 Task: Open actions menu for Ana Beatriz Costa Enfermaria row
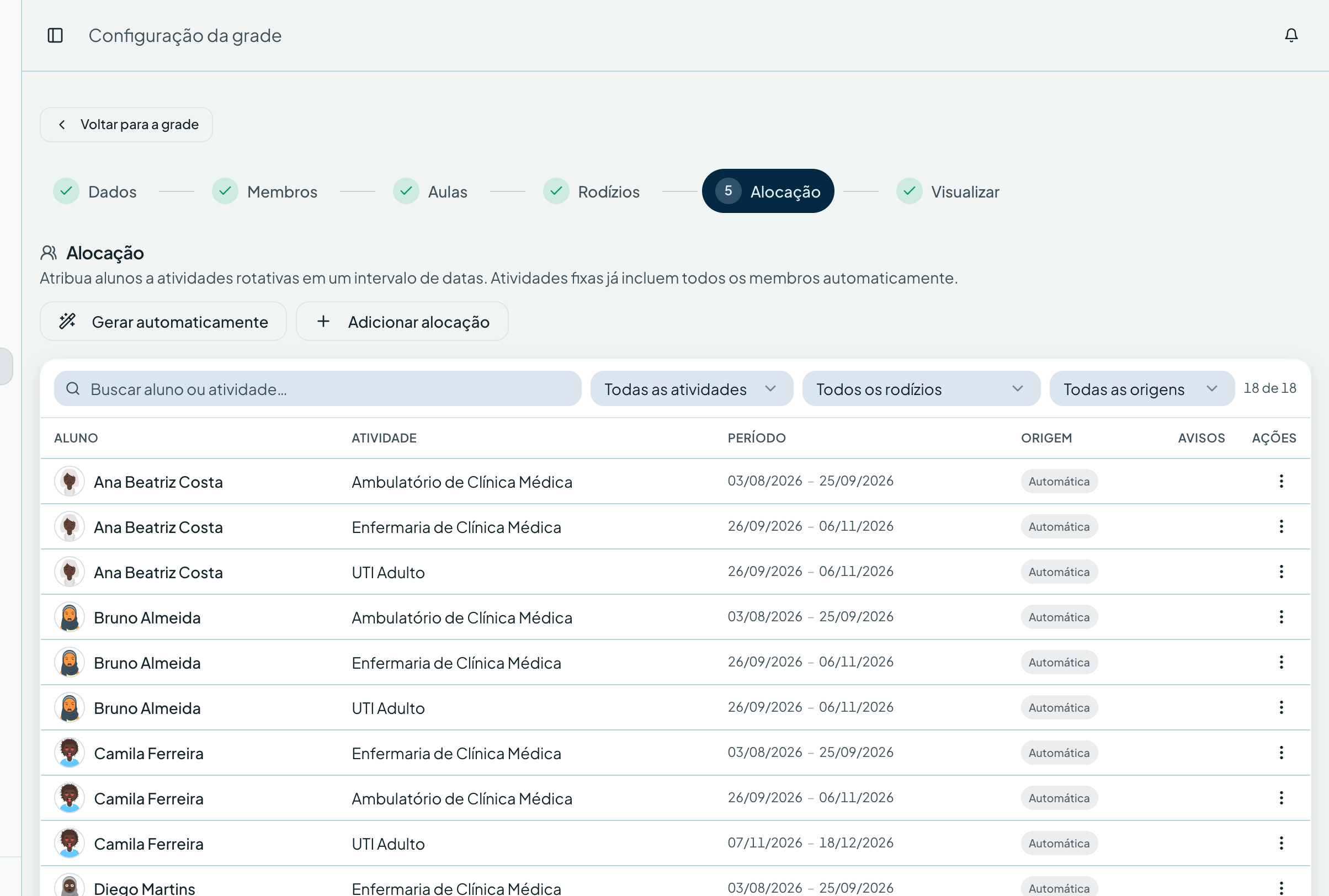pos(1281,526)
